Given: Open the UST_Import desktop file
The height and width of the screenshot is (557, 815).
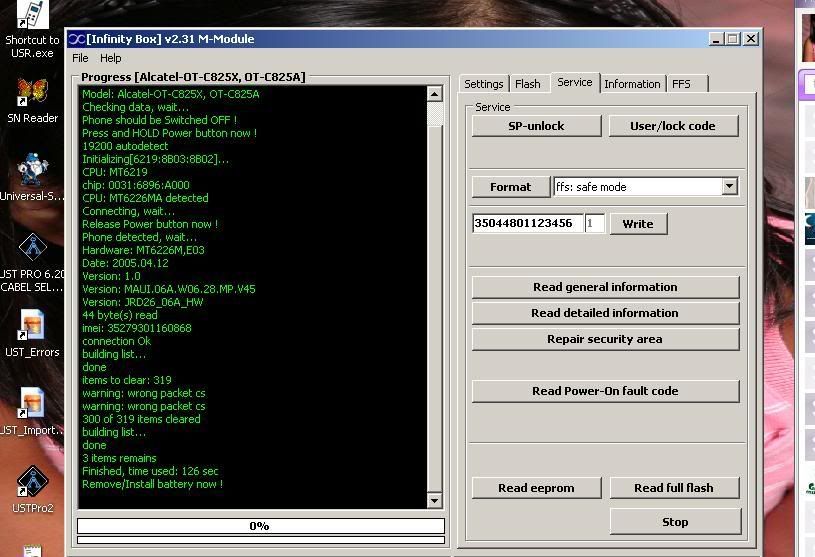Looking at the screenshot, I should point(33,406).
